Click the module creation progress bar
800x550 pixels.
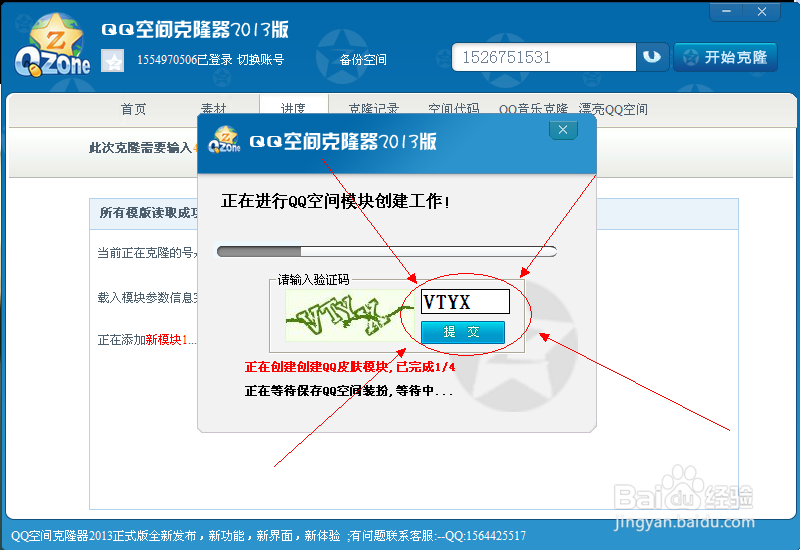(x=387, y=252)
